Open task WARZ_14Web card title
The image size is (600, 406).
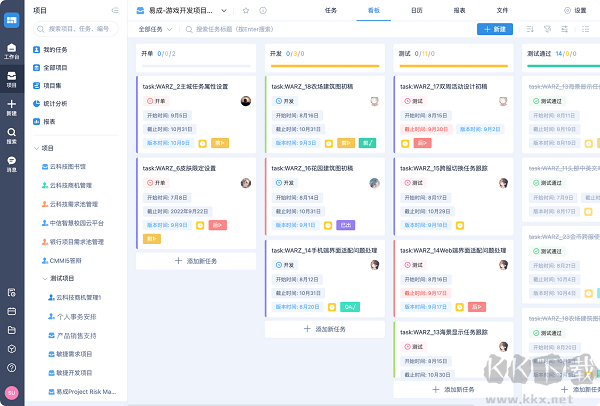point(453,251)
